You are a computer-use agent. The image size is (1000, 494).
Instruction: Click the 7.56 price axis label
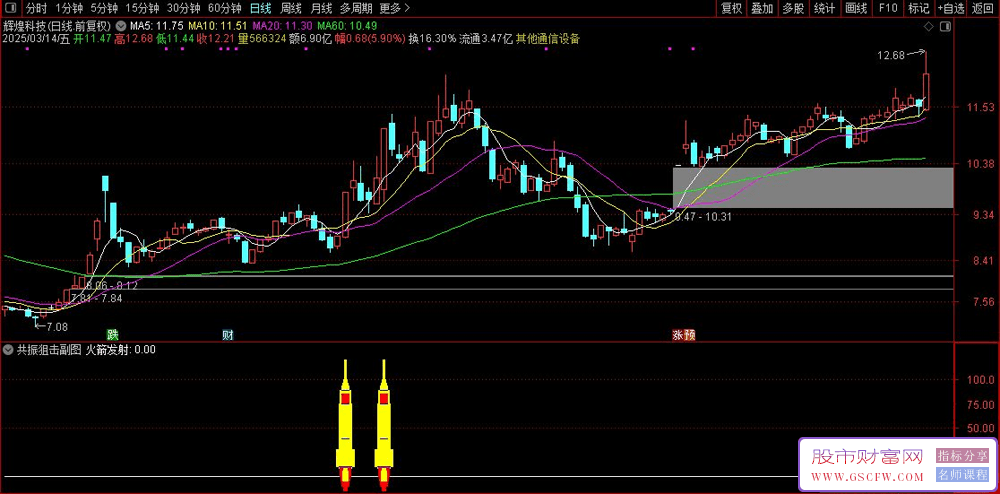(983, 301)
